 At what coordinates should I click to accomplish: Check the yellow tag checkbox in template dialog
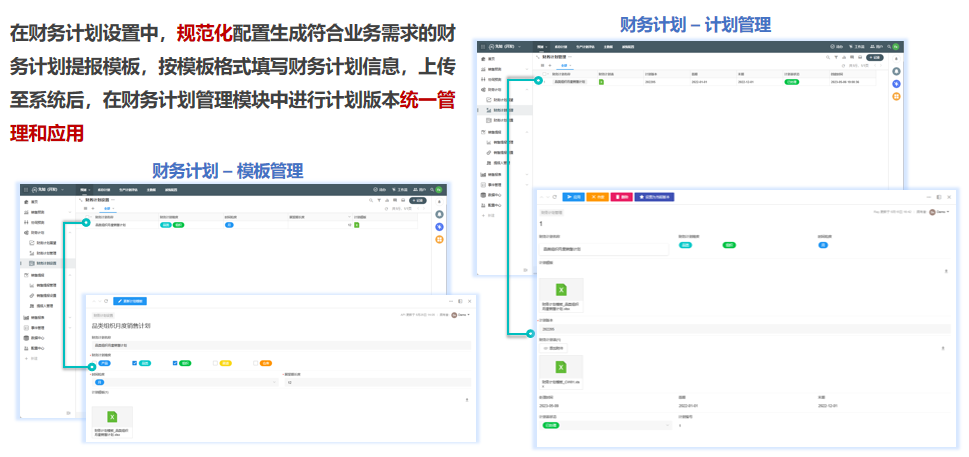216,363
